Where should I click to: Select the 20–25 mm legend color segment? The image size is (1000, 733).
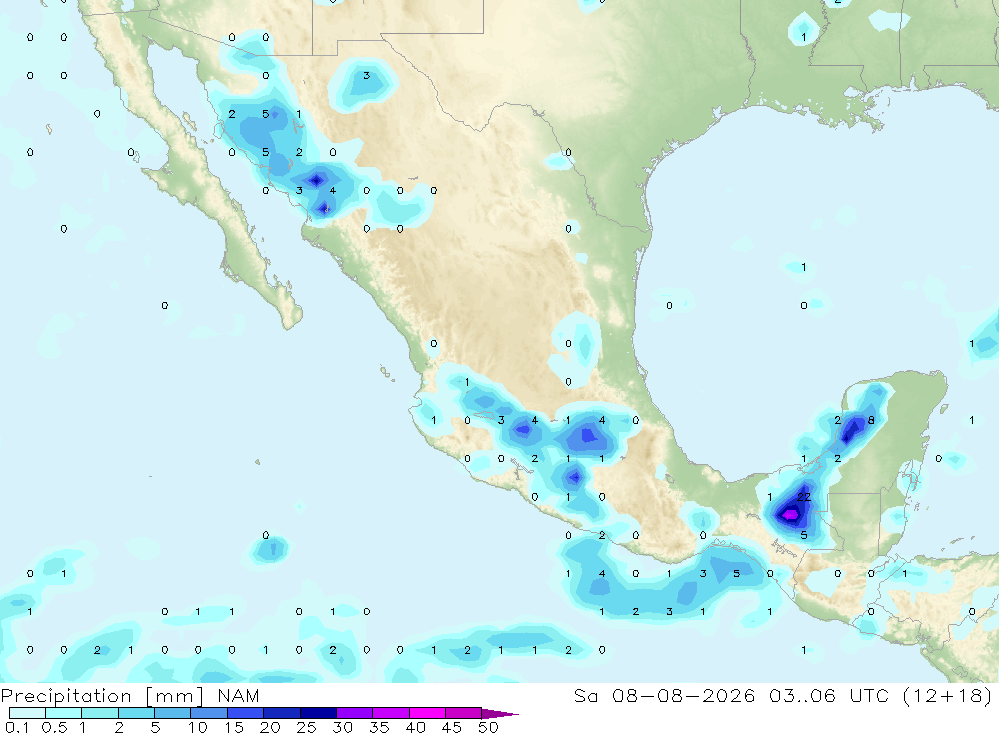coord(282,713)
